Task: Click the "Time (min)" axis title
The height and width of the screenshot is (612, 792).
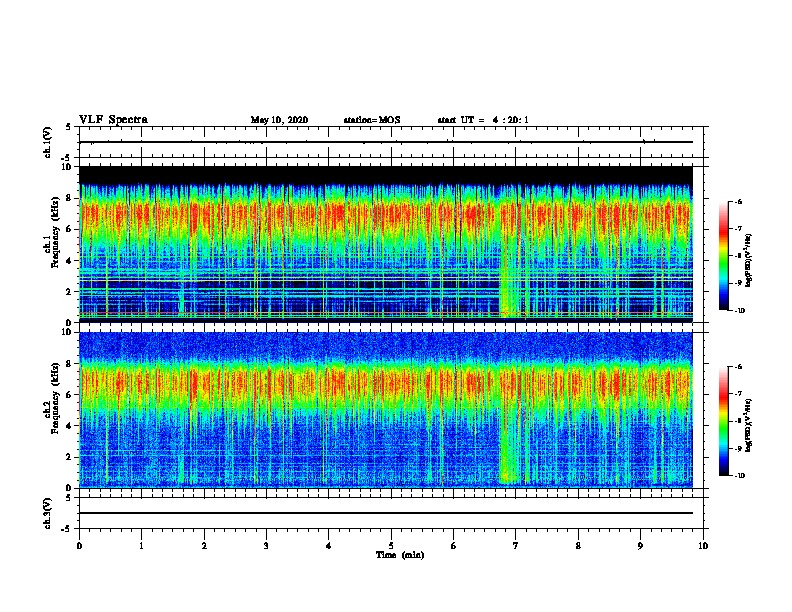Action: pyautogui.click(x=400, y=554)
